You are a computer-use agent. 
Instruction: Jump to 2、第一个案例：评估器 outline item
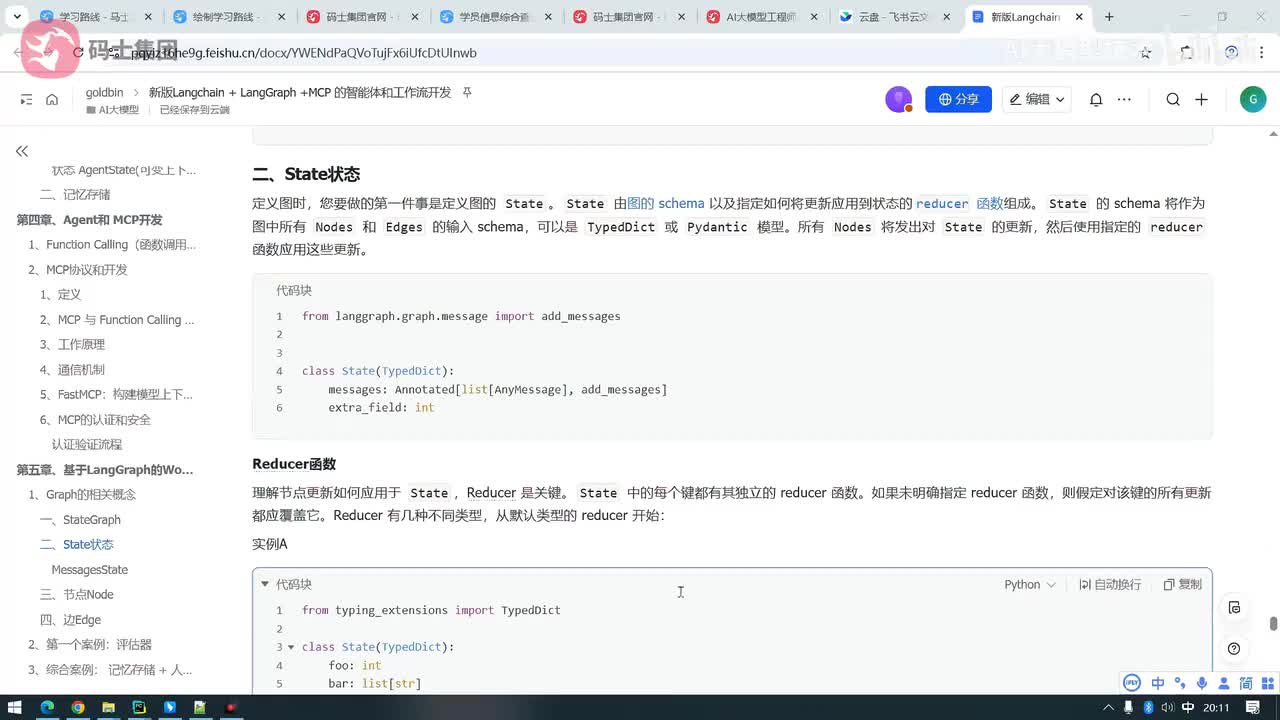[x=90, y=645]
